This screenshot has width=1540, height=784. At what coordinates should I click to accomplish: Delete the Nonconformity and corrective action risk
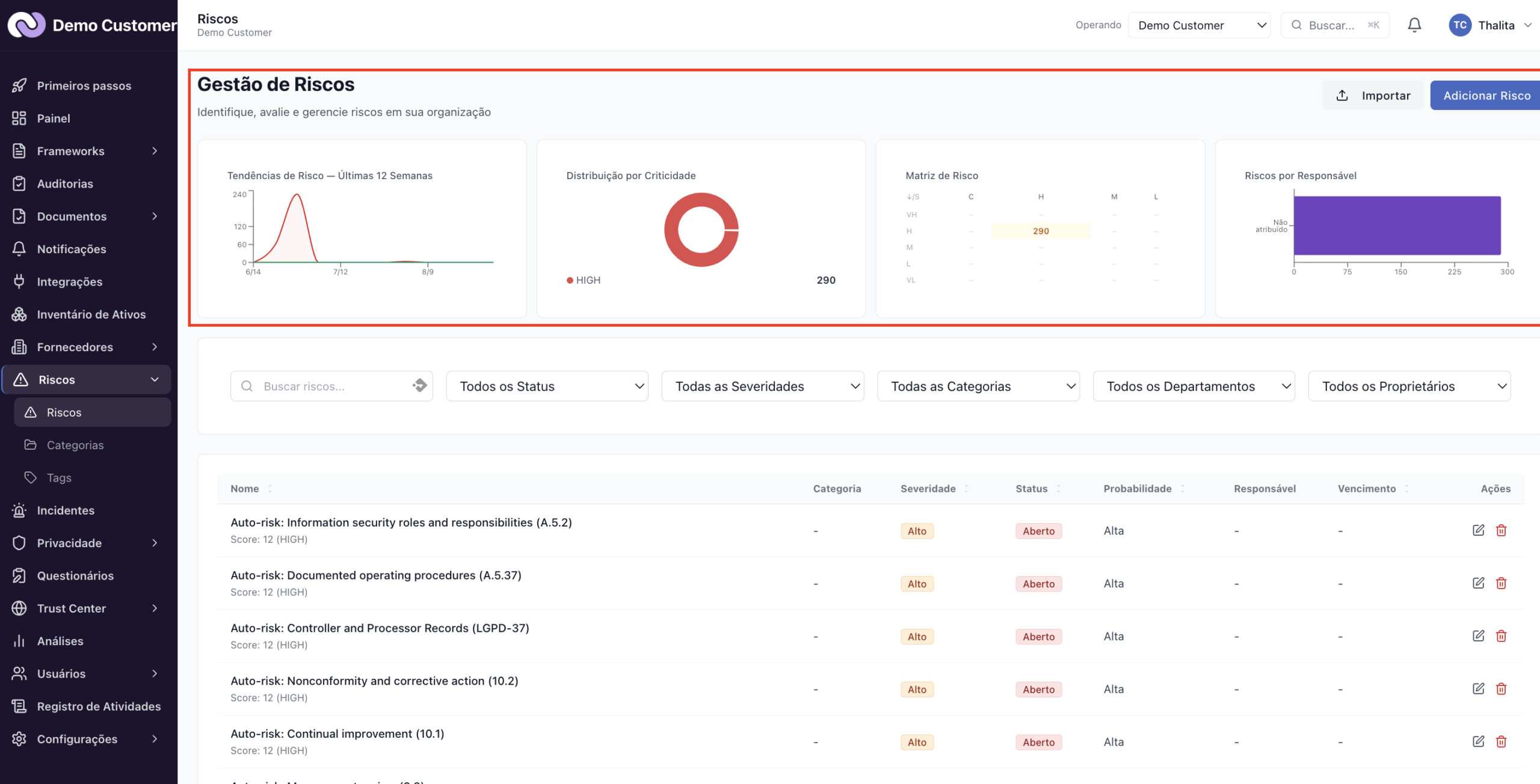[1501, 689]
